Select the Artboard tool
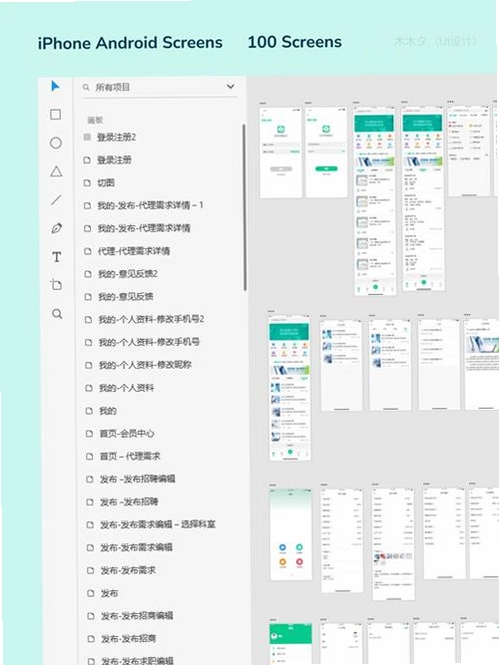The image size is (499, 665). coord(57,285)
